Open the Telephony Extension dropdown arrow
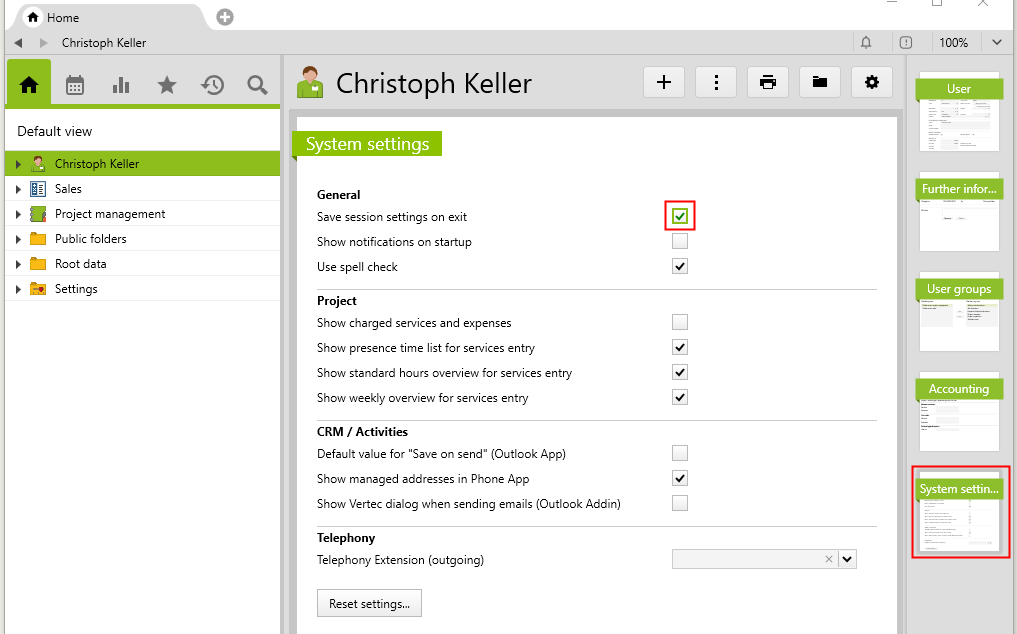The width and height of the screenshot is (1017, 634). click(x=848, y=560)
